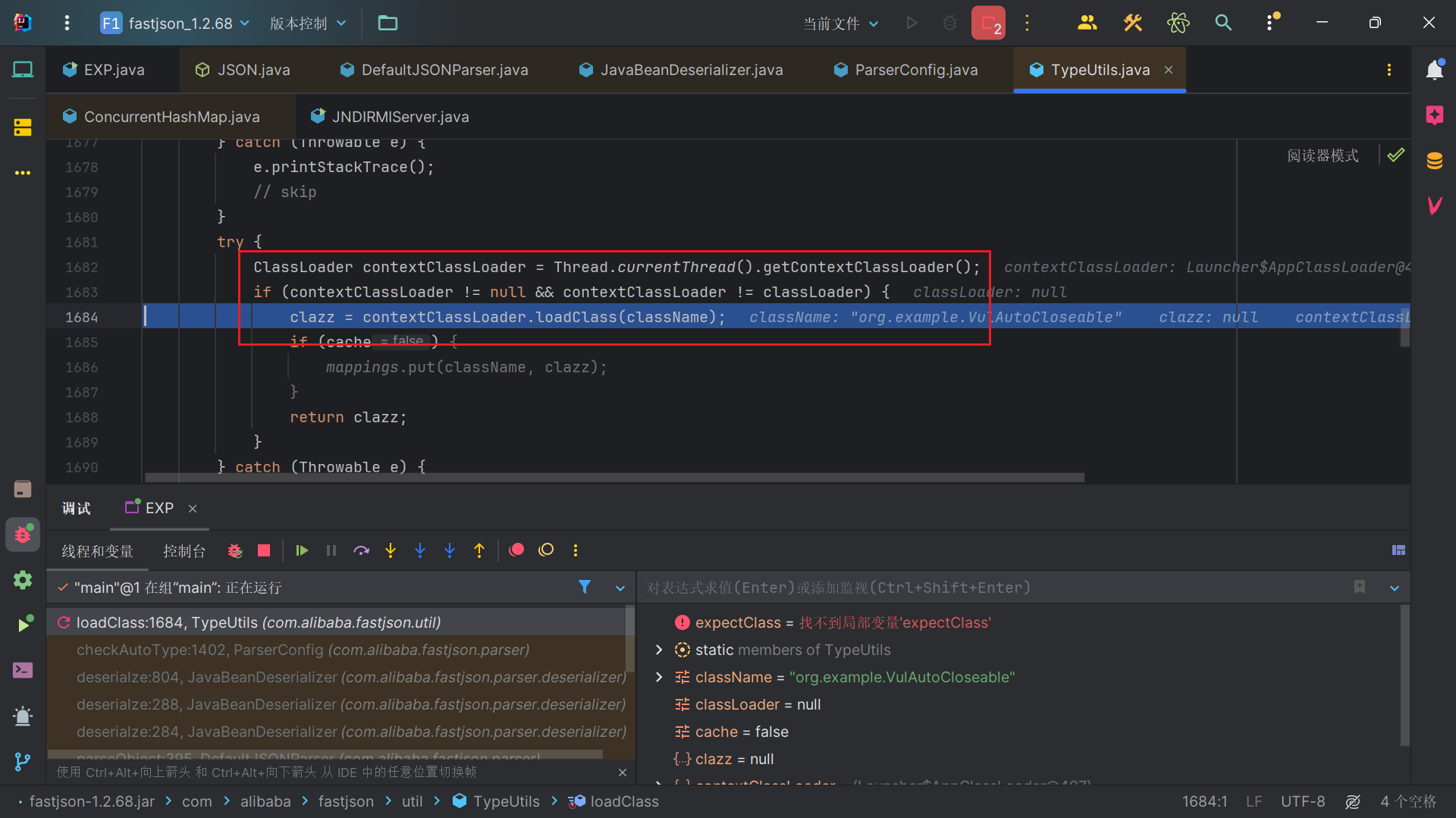Select frame deserialze:804, JavaBeanDeserializer
The width and height of the screenshot is (1456, 818).
point(337,677)
